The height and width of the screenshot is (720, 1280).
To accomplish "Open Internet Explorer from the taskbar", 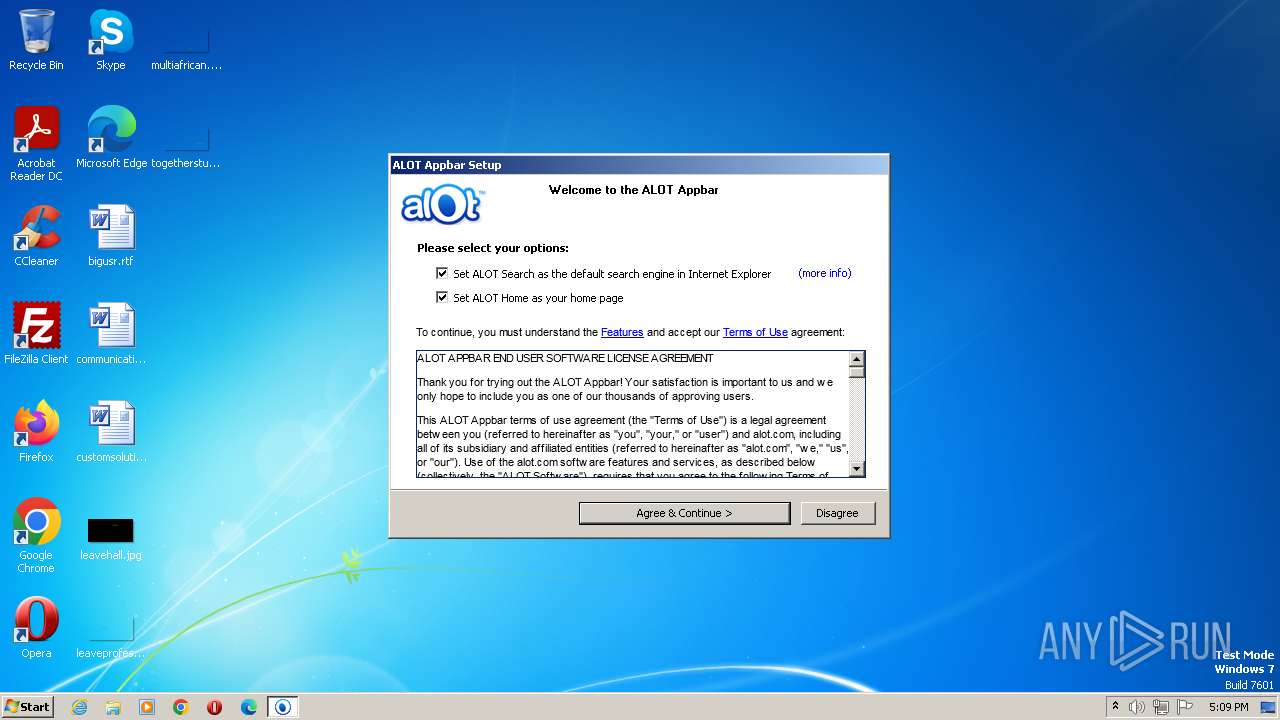I will point(79,707).
